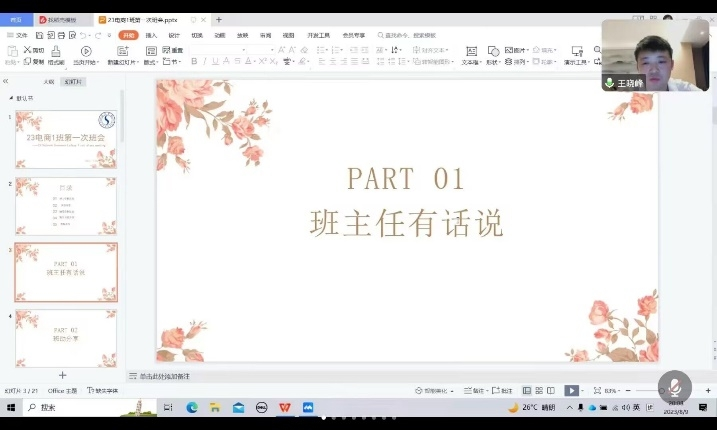The image size is (717, 430).
Task: Add a new slide with the plus button
Action: (x=63, y=375)
